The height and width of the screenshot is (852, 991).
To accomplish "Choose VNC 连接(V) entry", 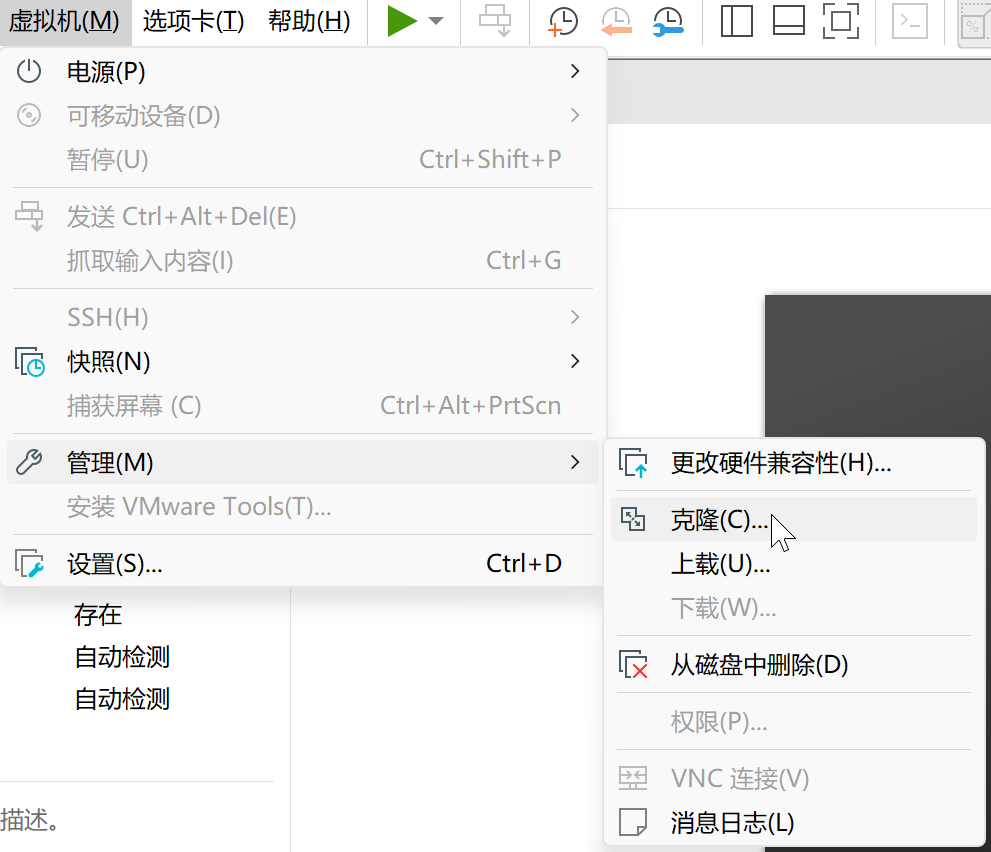I will coord(794,779).
